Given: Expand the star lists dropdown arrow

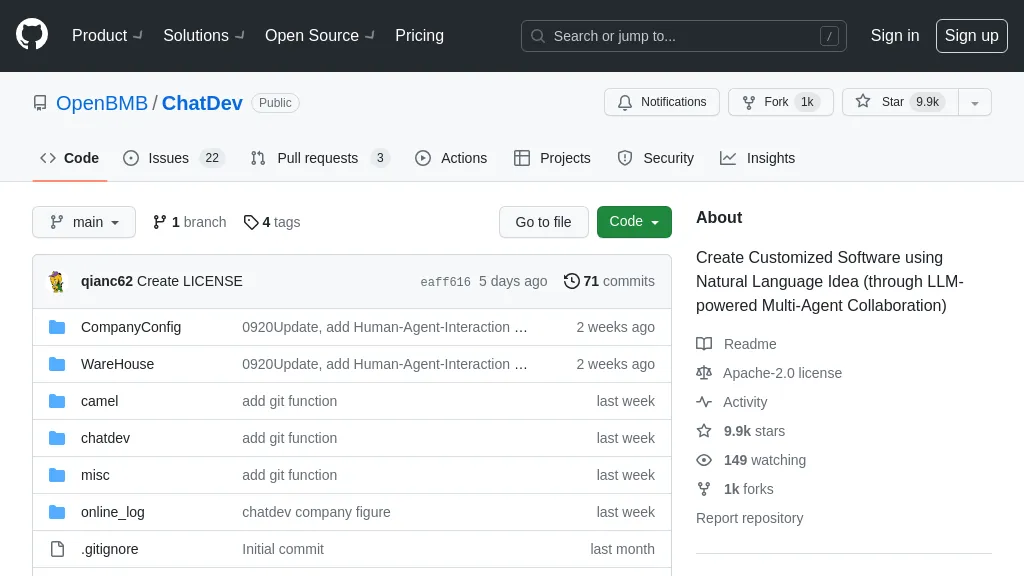Looking at the screenshot, I should (975, 102).
